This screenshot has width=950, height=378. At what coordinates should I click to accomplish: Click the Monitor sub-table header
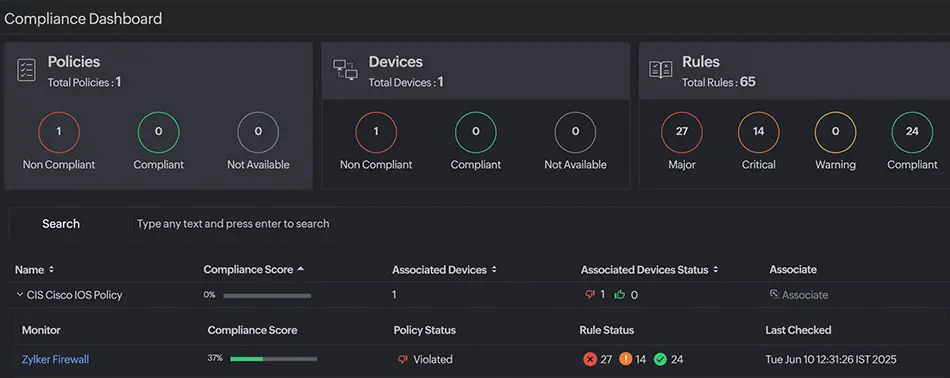tap(41, 330)
